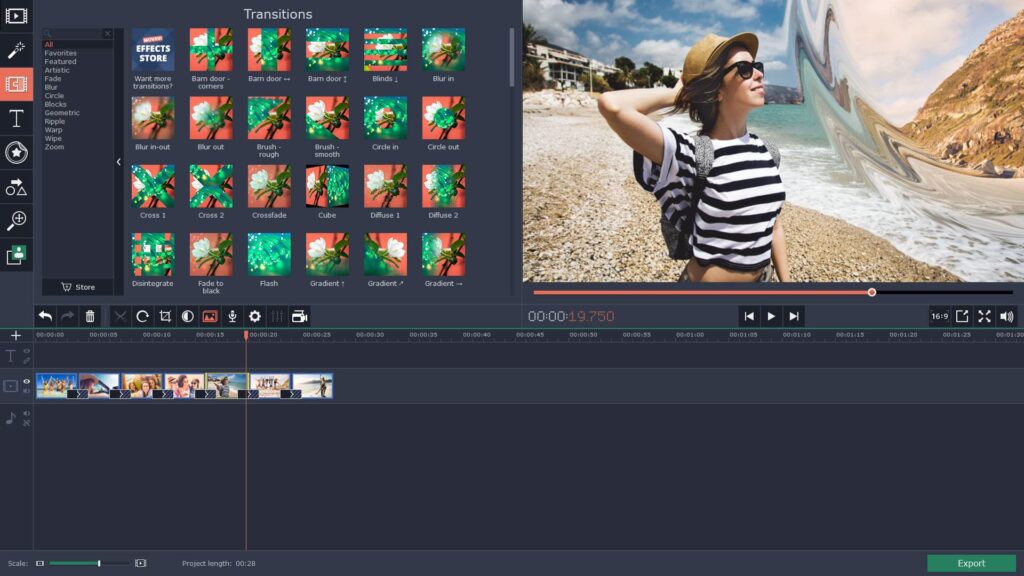The width and height of the screenshot is (1024, 576).
Task: Open the Titles text tool
Action: coord(16,119)
